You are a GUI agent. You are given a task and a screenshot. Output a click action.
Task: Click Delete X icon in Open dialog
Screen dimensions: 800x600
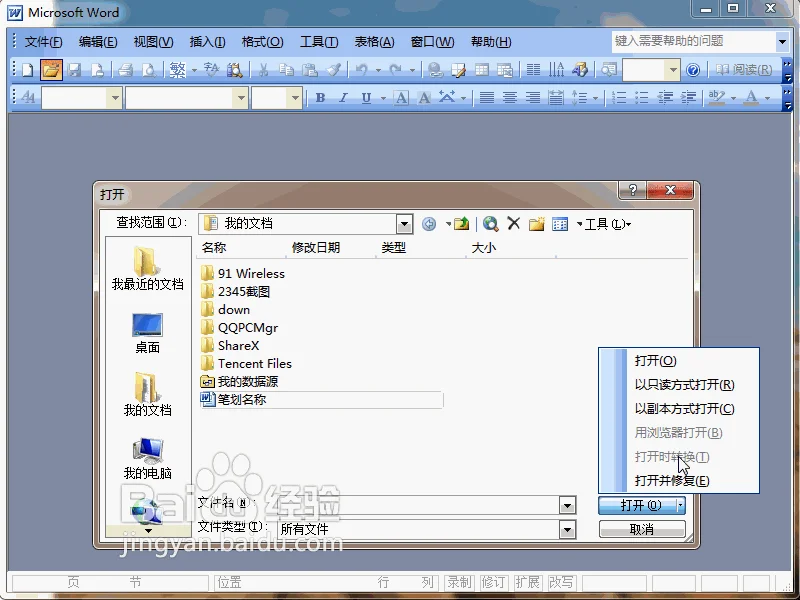514,223
